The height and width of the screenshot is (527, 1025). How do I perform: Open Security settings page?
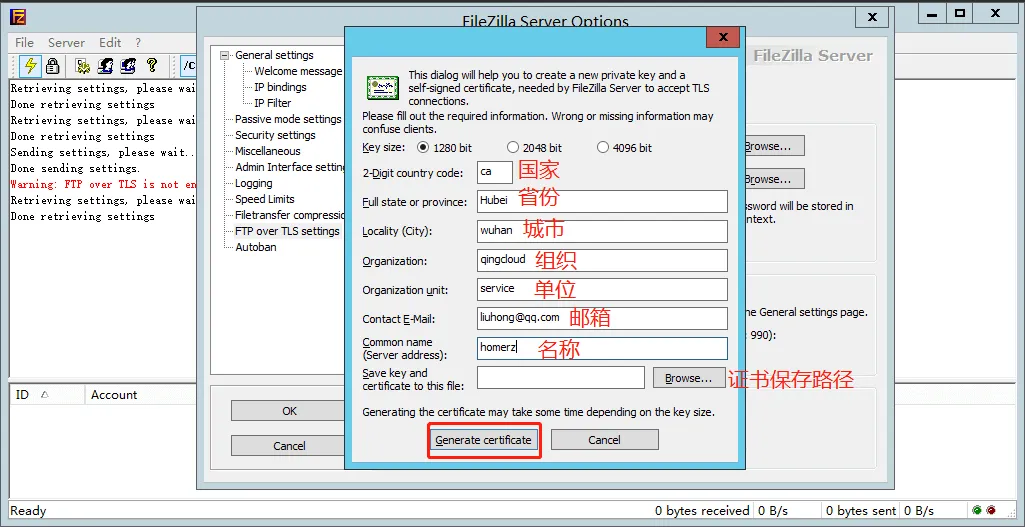tap(275, 135)
